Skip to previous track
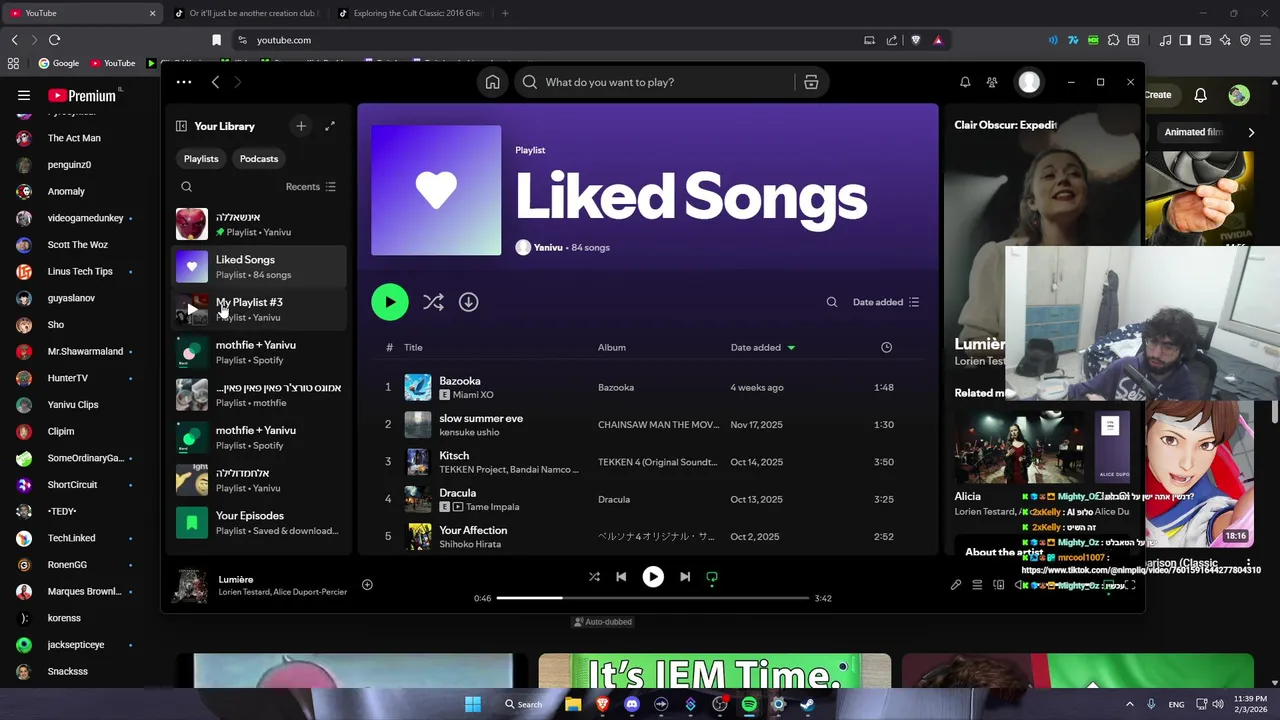This screenshot has height=720, width=1280. (621, 577)
